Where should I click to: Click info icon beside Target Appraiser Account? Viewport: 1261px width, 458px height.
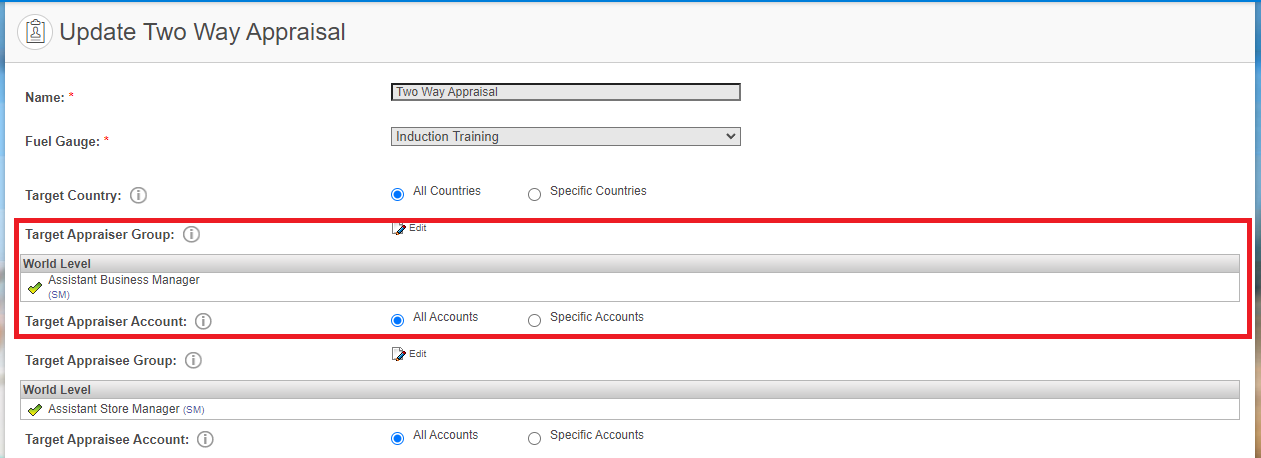pos(203,322)
